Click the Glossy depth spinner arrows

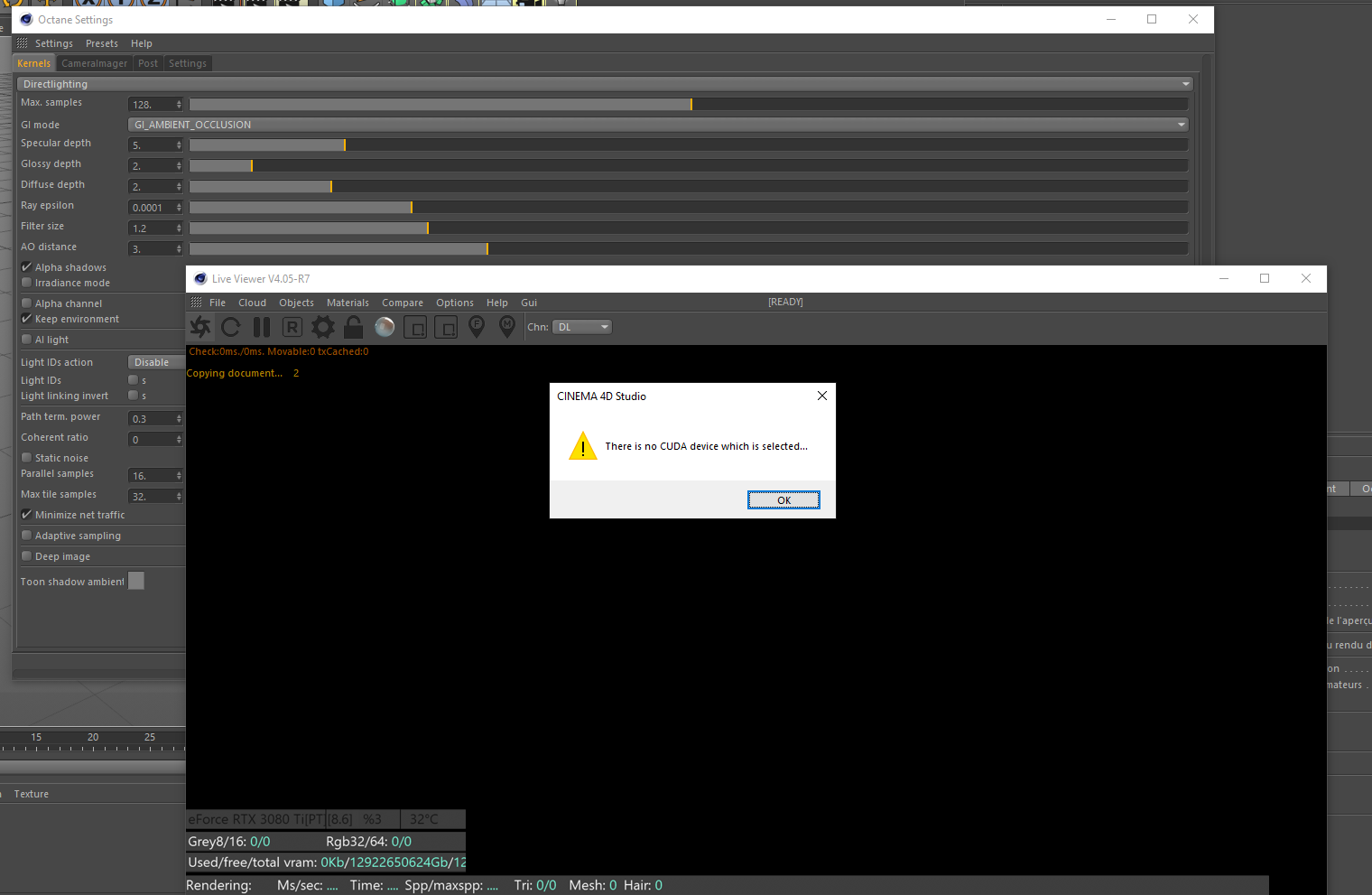(x=179, y=166)
